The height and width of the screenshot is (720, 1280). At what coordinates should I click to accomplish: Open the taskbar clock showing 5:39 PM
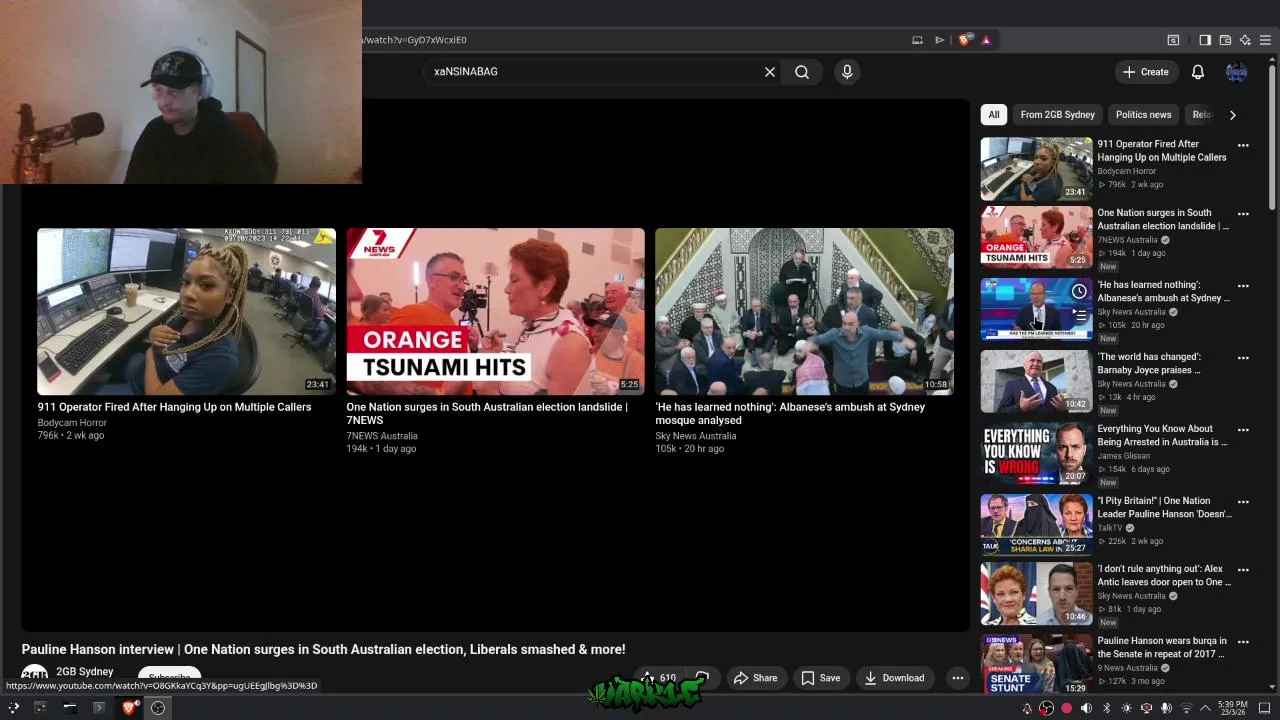click(1232, 708)
